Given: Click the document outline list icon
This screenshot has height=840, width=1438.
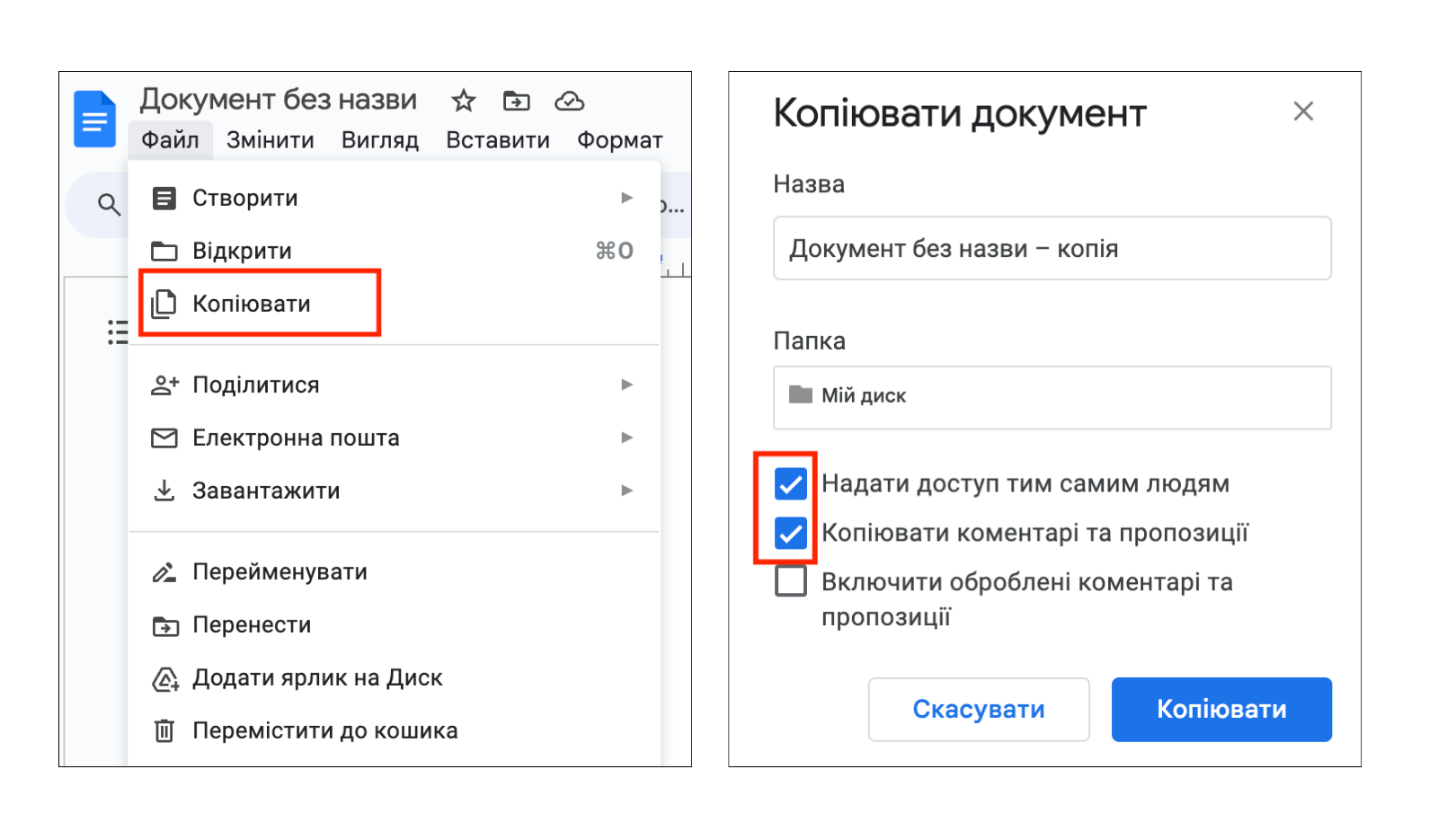Looking at the screenshot, I should pos(118,332).
